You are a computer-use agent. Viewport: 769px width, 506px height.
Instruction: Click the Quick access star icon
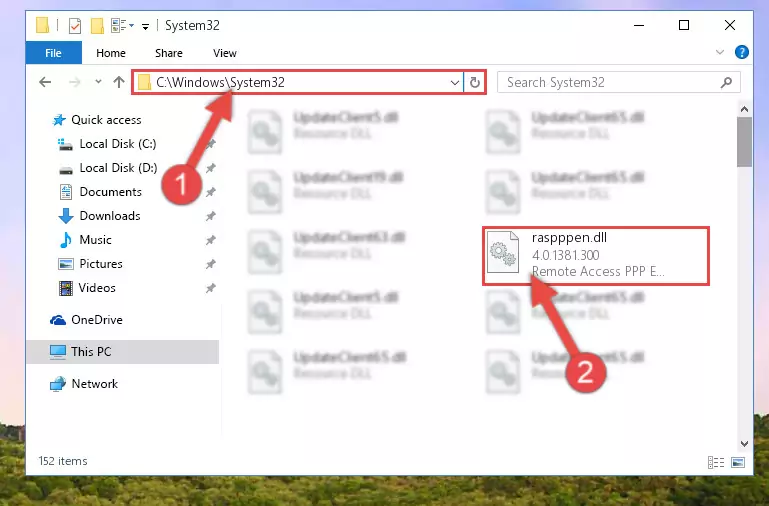pyautogui.click(x=59, y=120)
